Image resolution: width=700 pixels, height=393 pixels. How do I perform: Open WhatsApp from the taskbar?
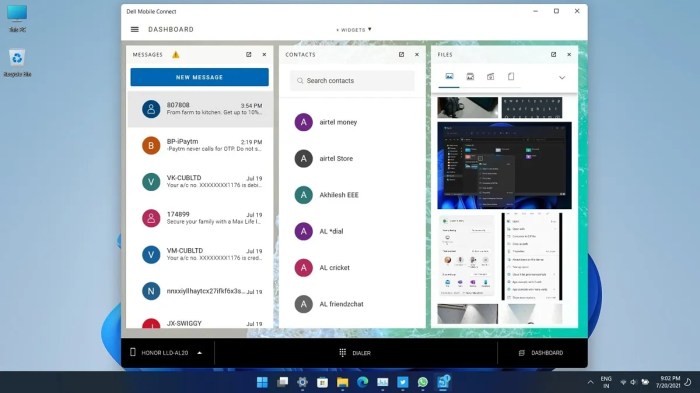point(423,382)
